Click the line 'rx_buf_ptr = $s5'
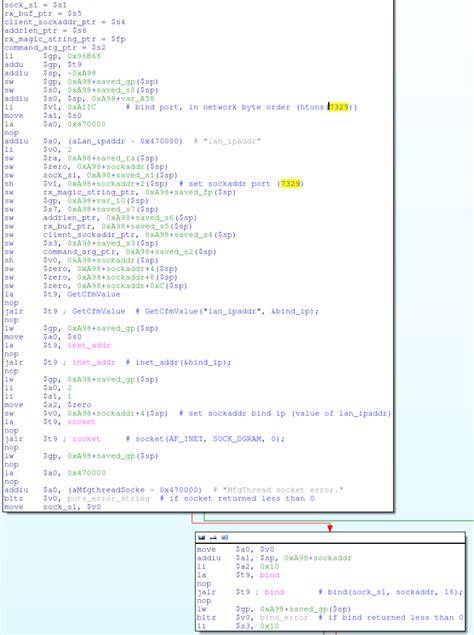The height and width of the screenshot is (635, 474). pos(43,13)
